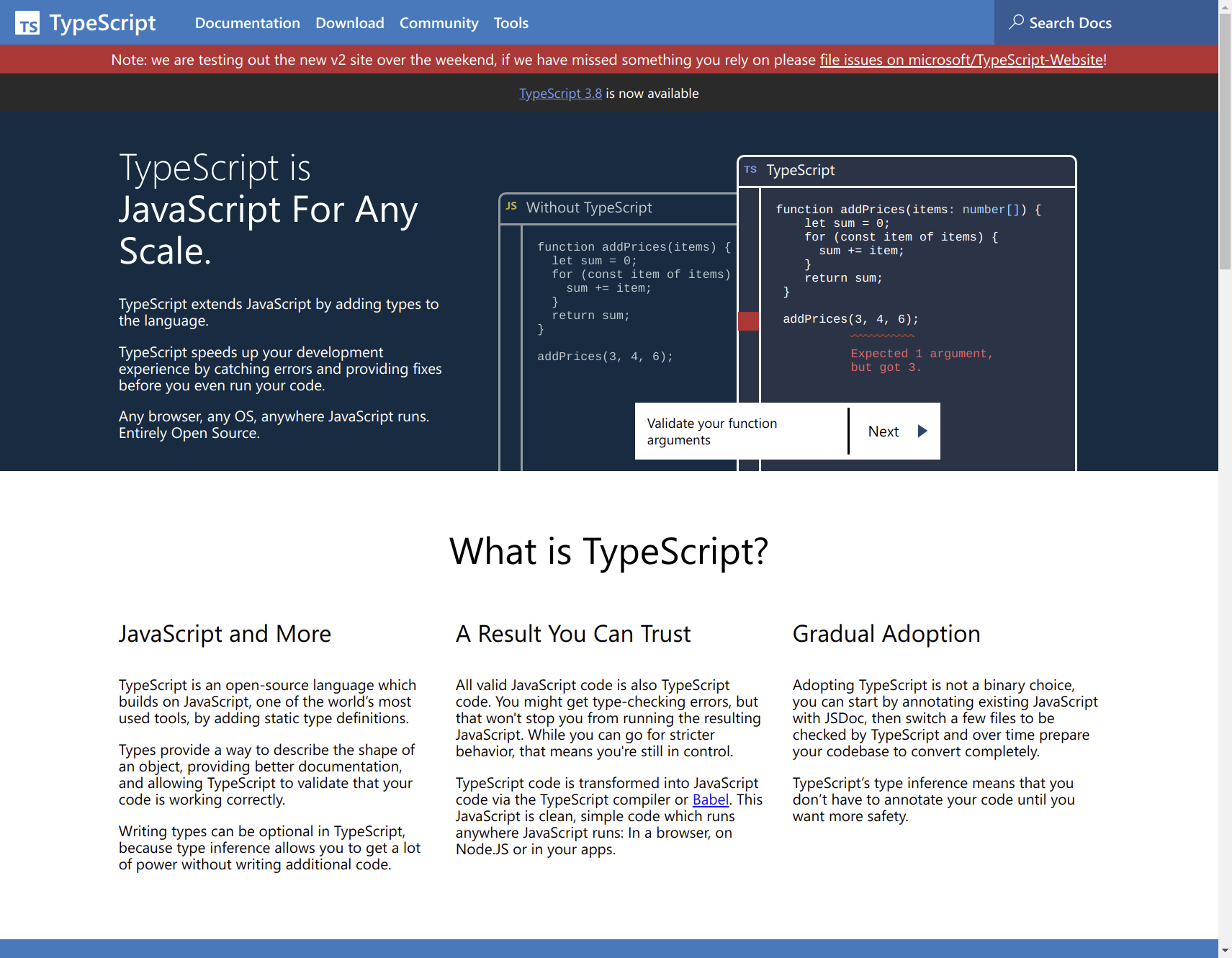Click the red error marker in gutter

click(748, 321)
